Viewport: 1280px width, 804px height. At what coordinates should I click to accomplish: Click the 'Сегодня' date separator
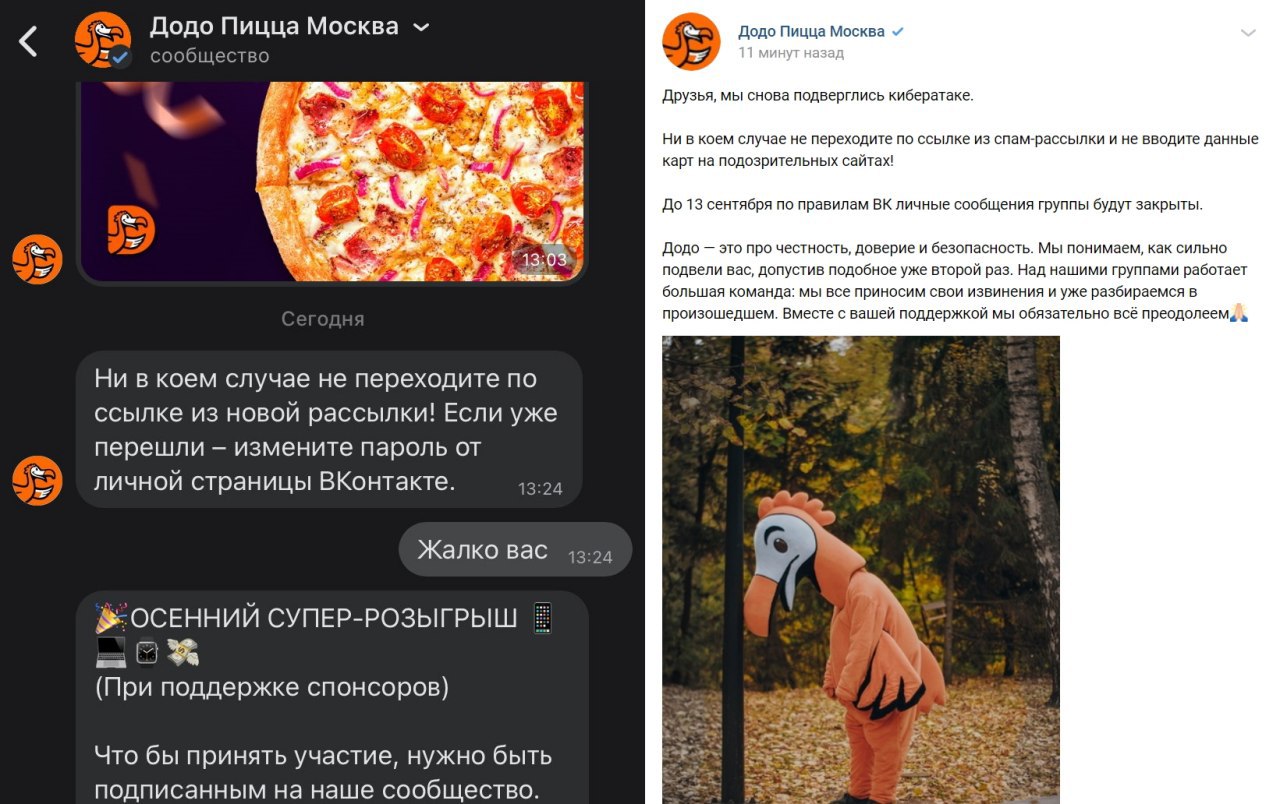coord(323,319)
